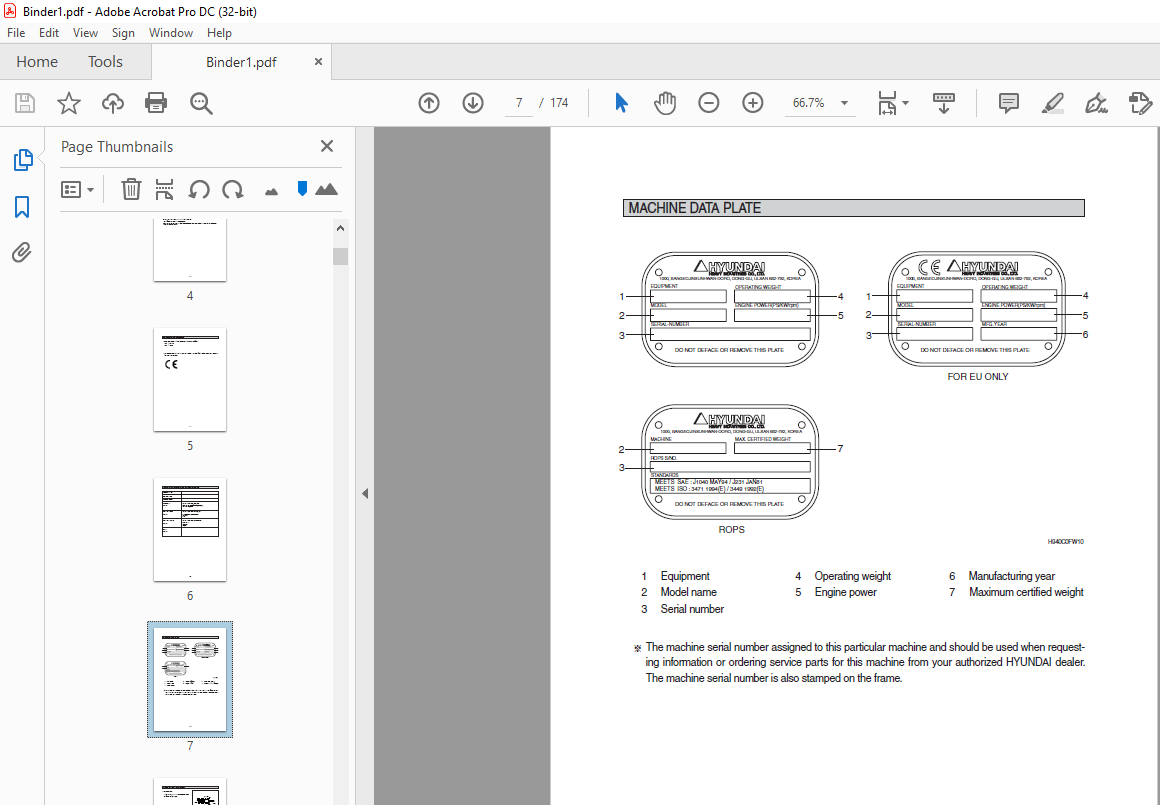Image resolution: width=1160 pixels, height=805 pixels.
Task: Reduce thumbnail size small mountain
Action: (x=272, y=192)
